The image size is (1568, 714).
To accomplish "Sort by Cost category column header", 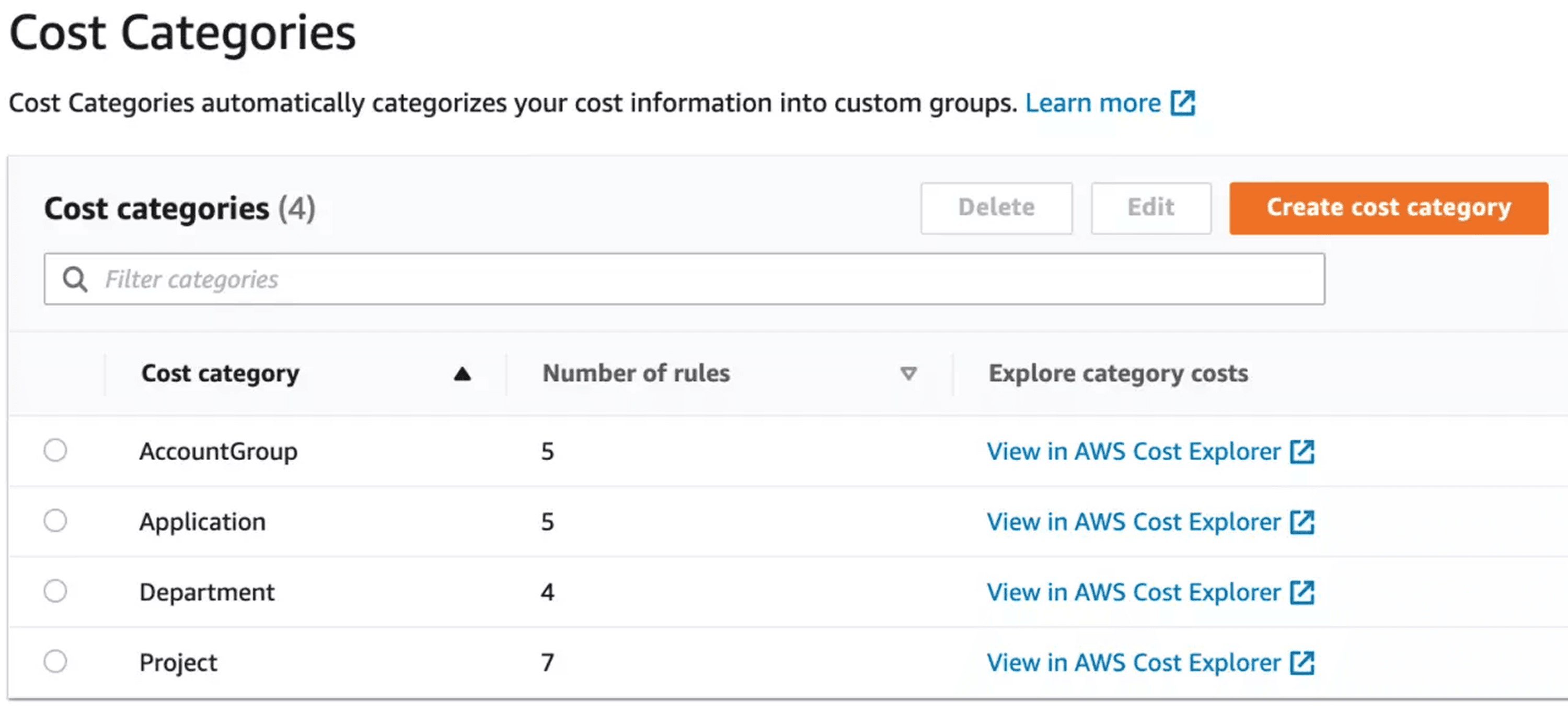I will tap(221, 373).
